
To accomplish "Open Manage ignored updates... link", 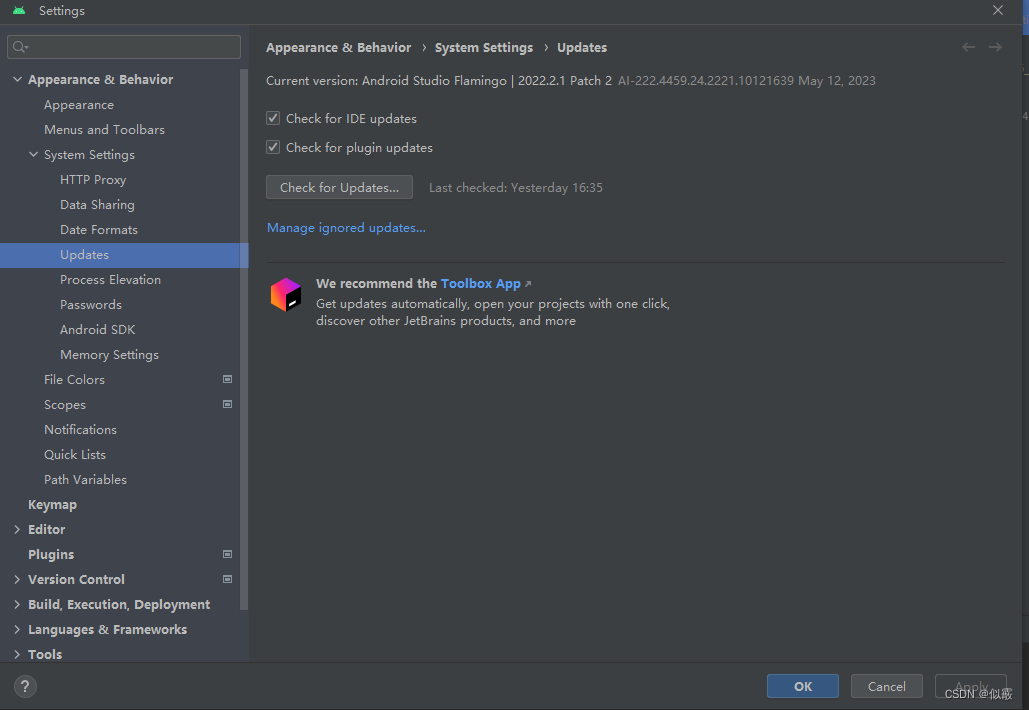I will [x=346, y=228].
